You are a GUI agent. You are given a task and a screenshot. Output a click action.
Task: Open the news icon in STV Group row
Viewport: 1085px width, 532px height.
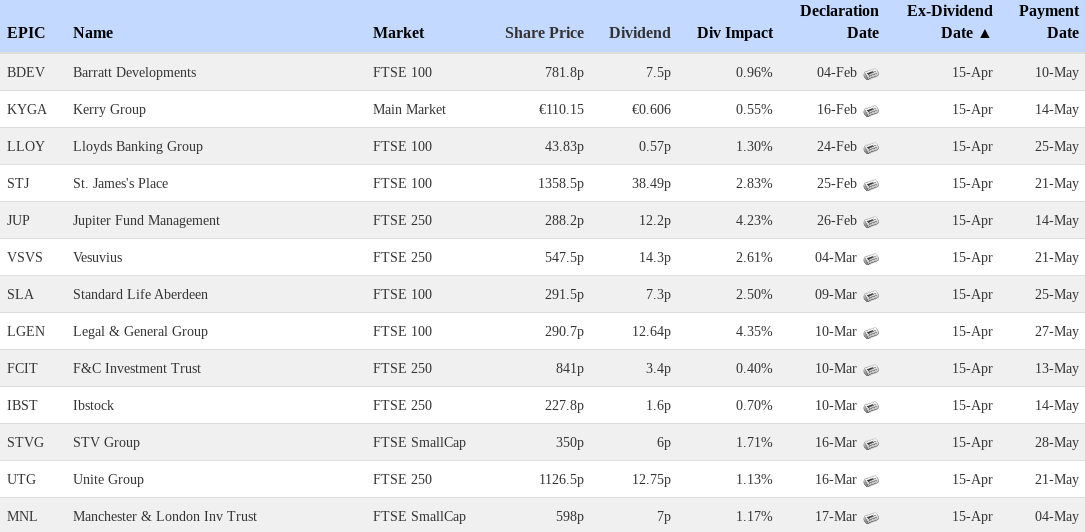871,443
